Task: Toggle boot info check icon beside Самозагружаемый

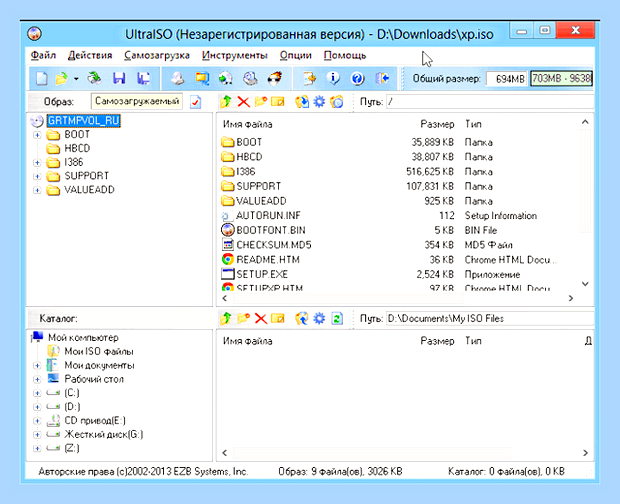Action: point(196,102)
